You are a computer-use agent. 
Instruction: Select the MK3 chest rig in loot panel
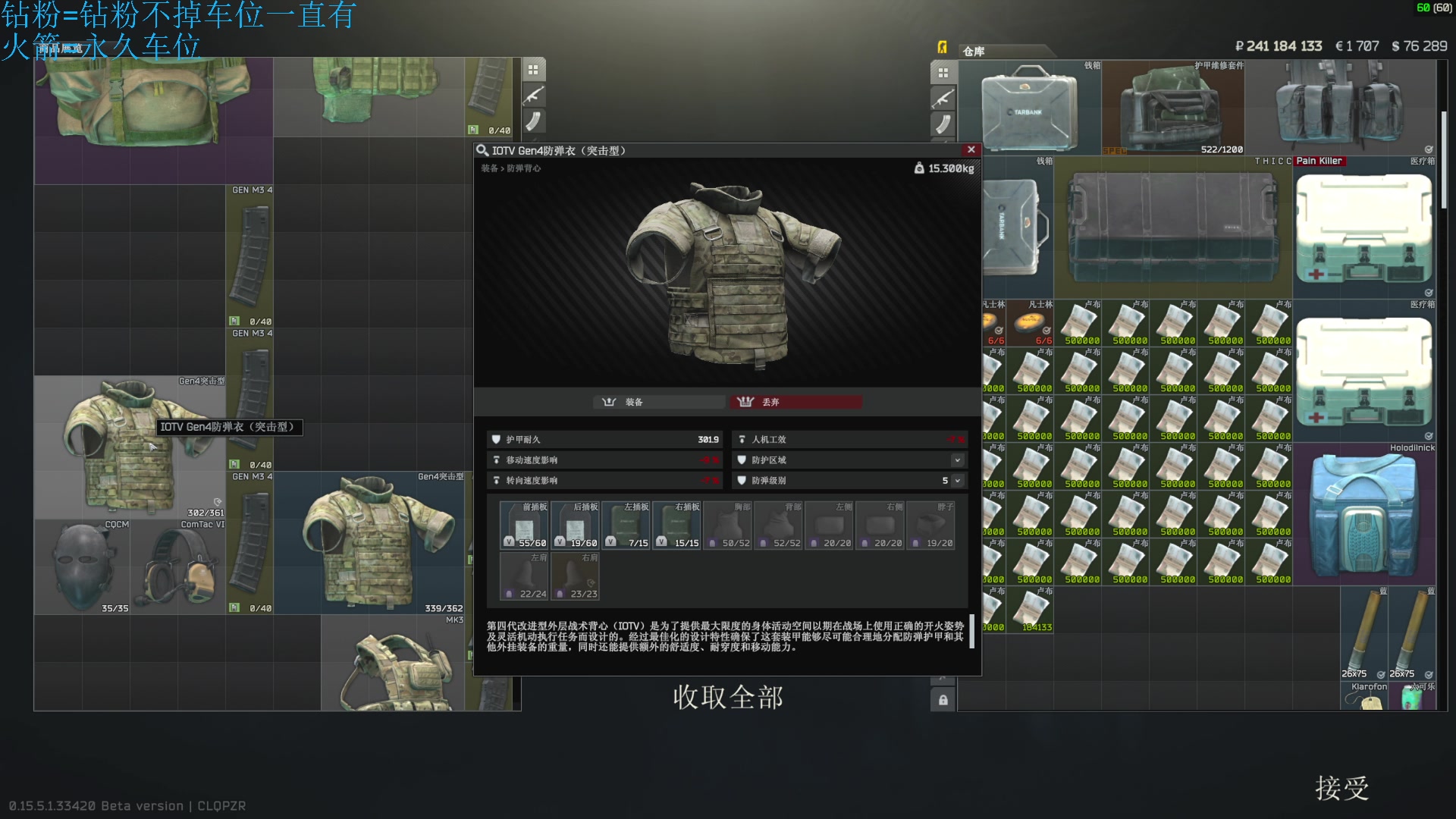(393, 663)
